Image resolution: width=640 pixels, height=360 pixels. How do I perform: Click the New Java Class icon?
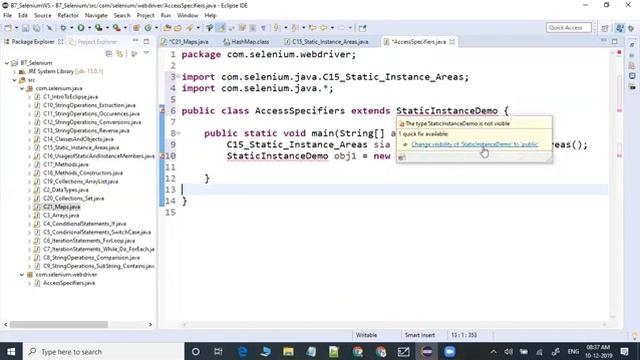(148, 28)
